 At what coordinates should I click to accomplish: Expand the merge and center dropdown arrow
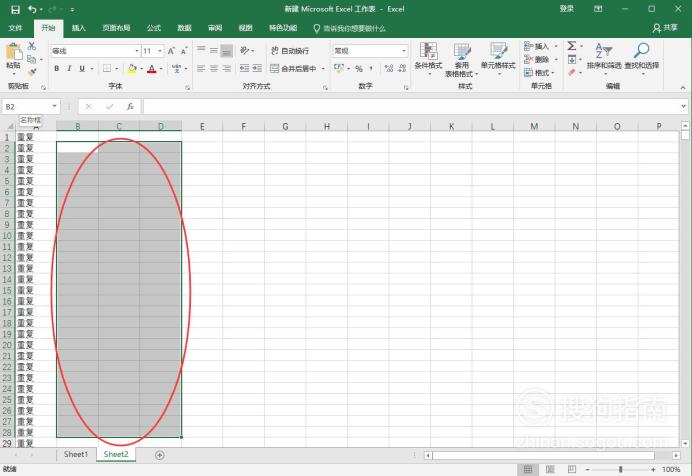tap(323, 69)
